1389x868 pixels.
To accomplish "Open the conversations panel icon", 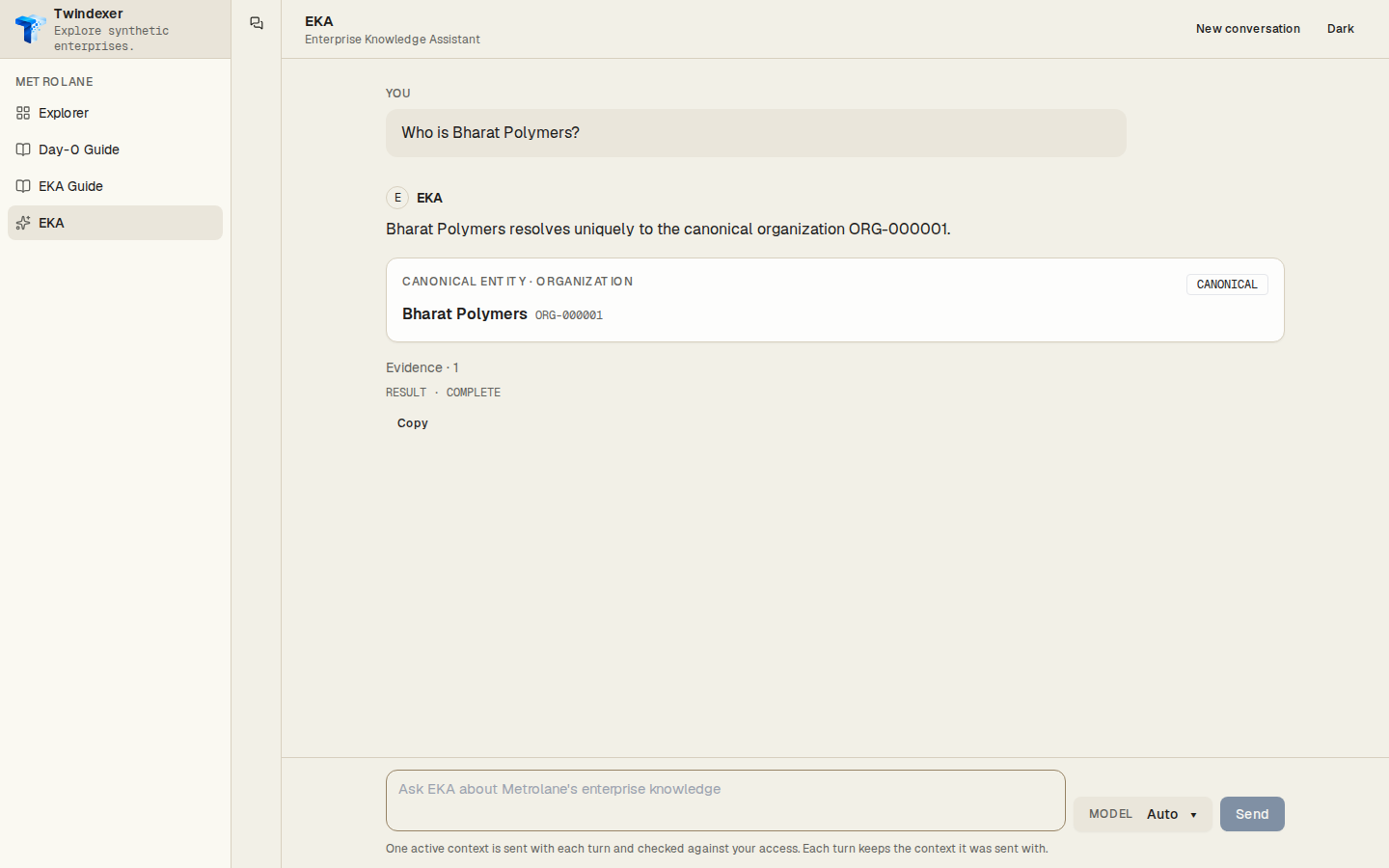I will pos(257,23).
